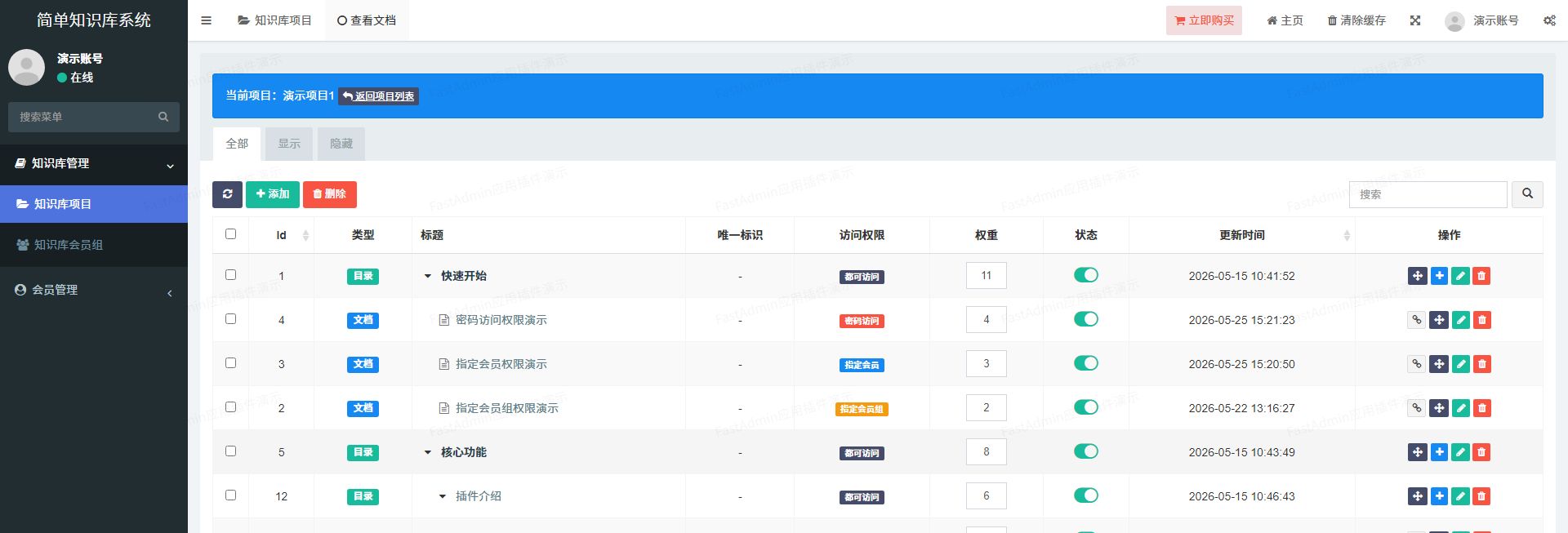Click the red 删除 button
Screen dimensions: 1568x533
[x=330, y=194]
